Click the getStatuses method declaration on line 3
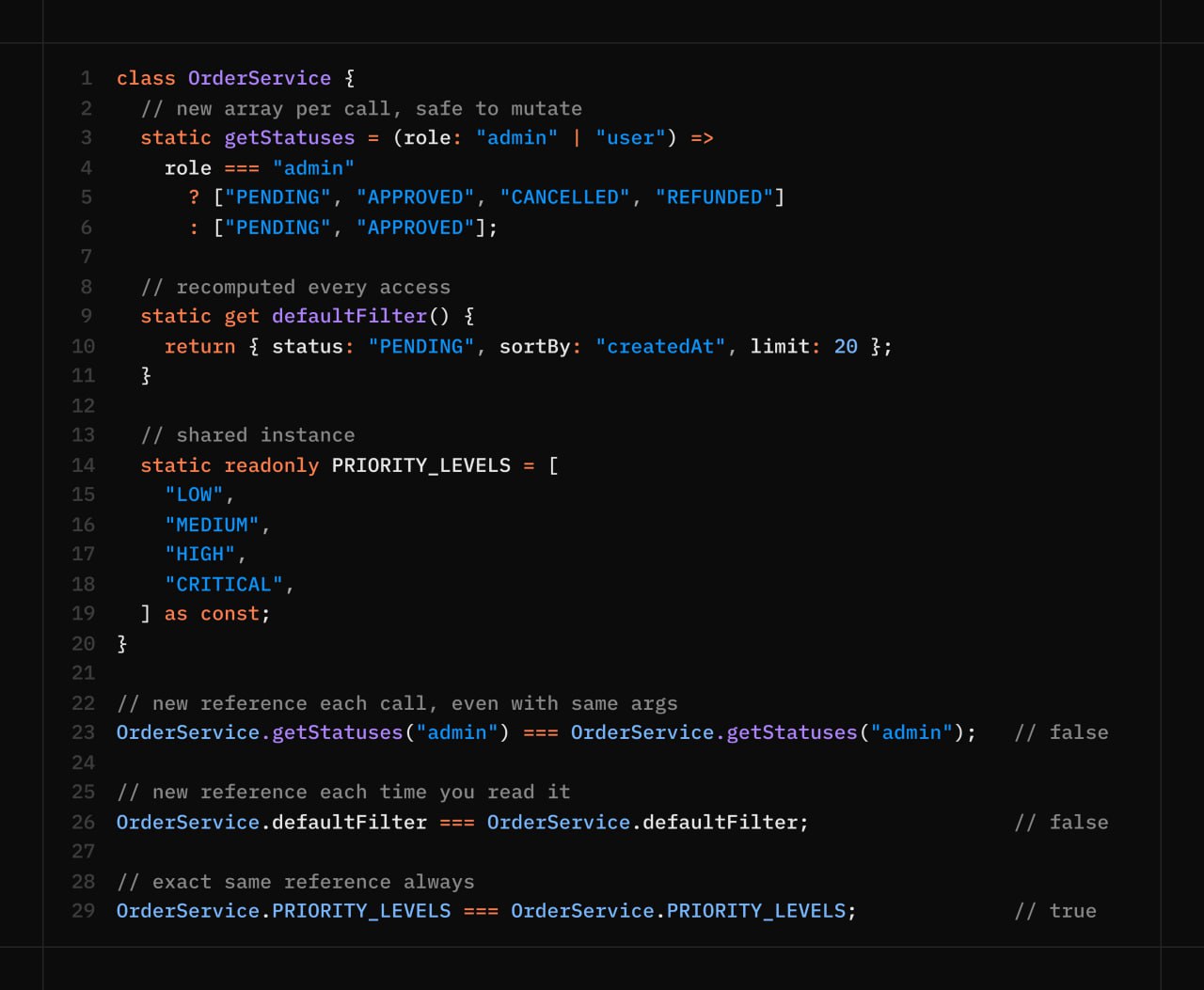This screenshot has height=990, width=1204. (289, 138)
